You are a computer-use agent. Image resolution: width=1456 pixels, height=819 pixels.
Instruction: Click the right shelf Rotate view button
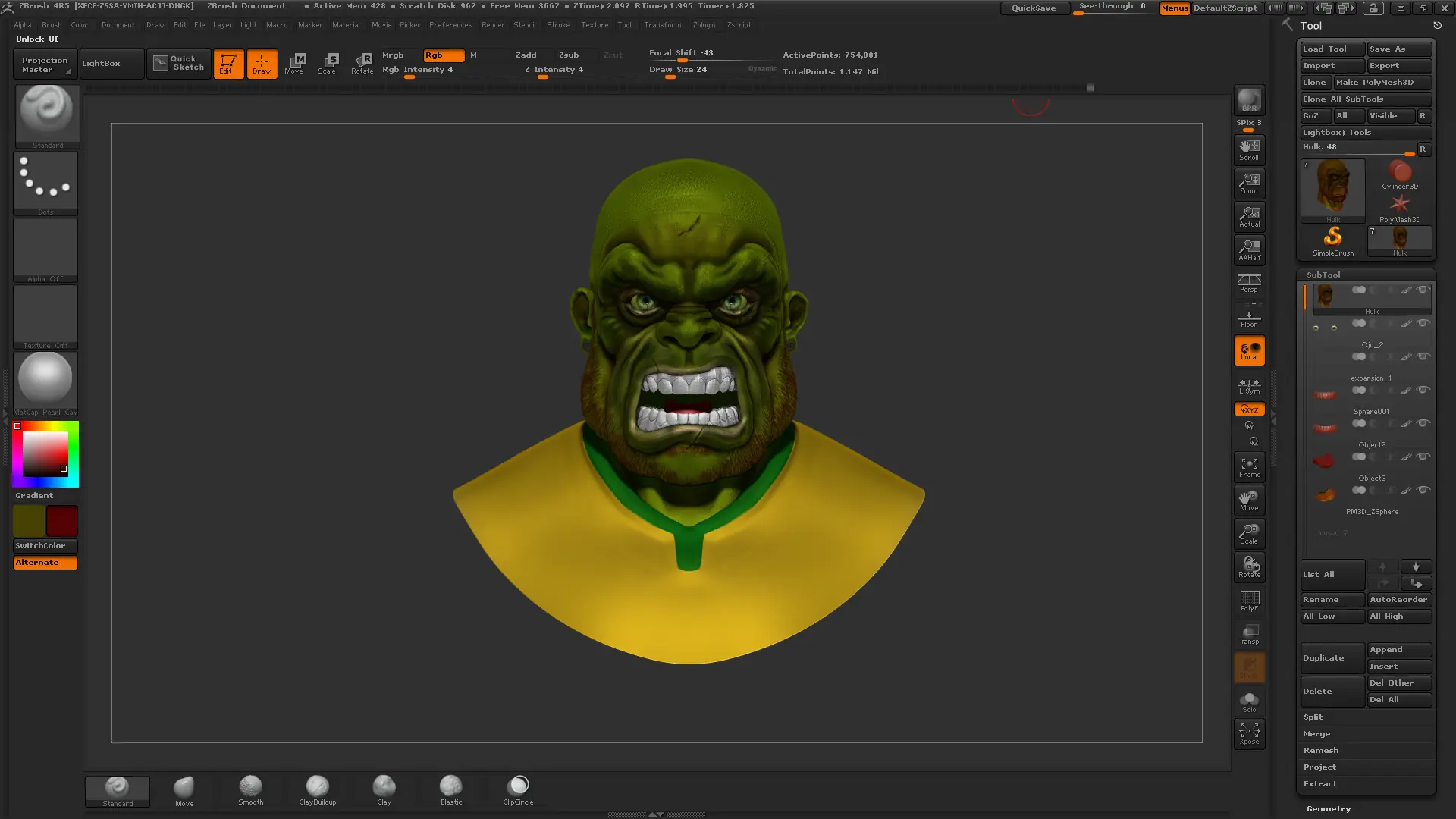coord(1249,566)
